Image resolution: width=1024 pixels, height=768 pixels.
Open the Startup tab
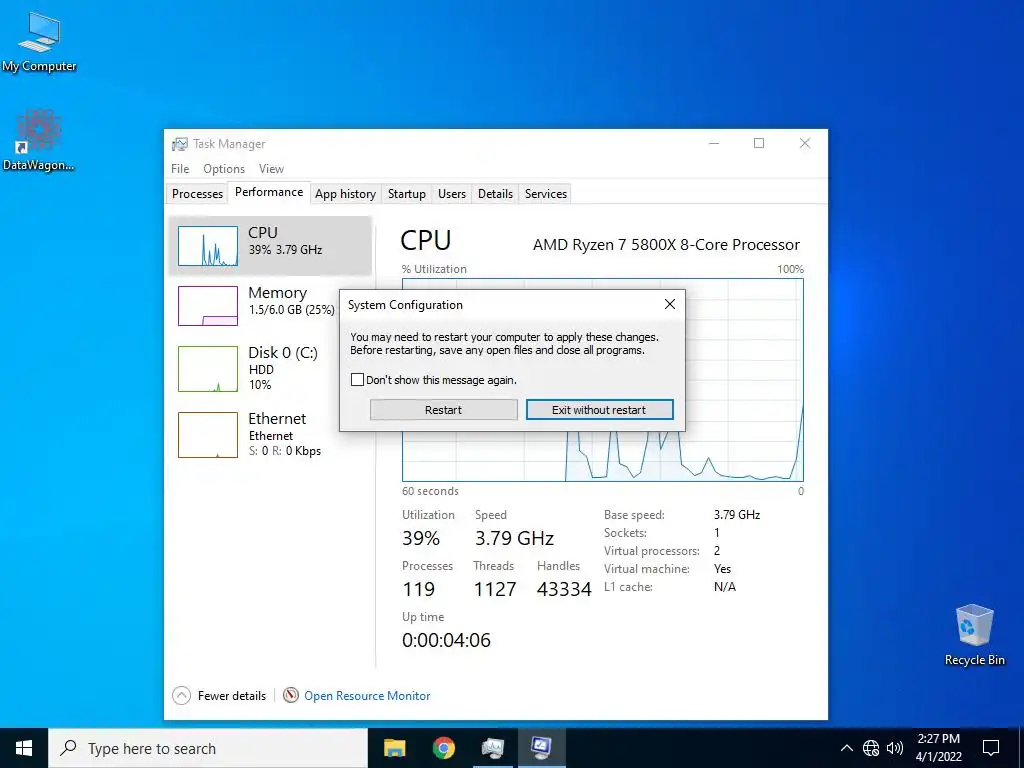pyautogui.click(x=407, y=194)
